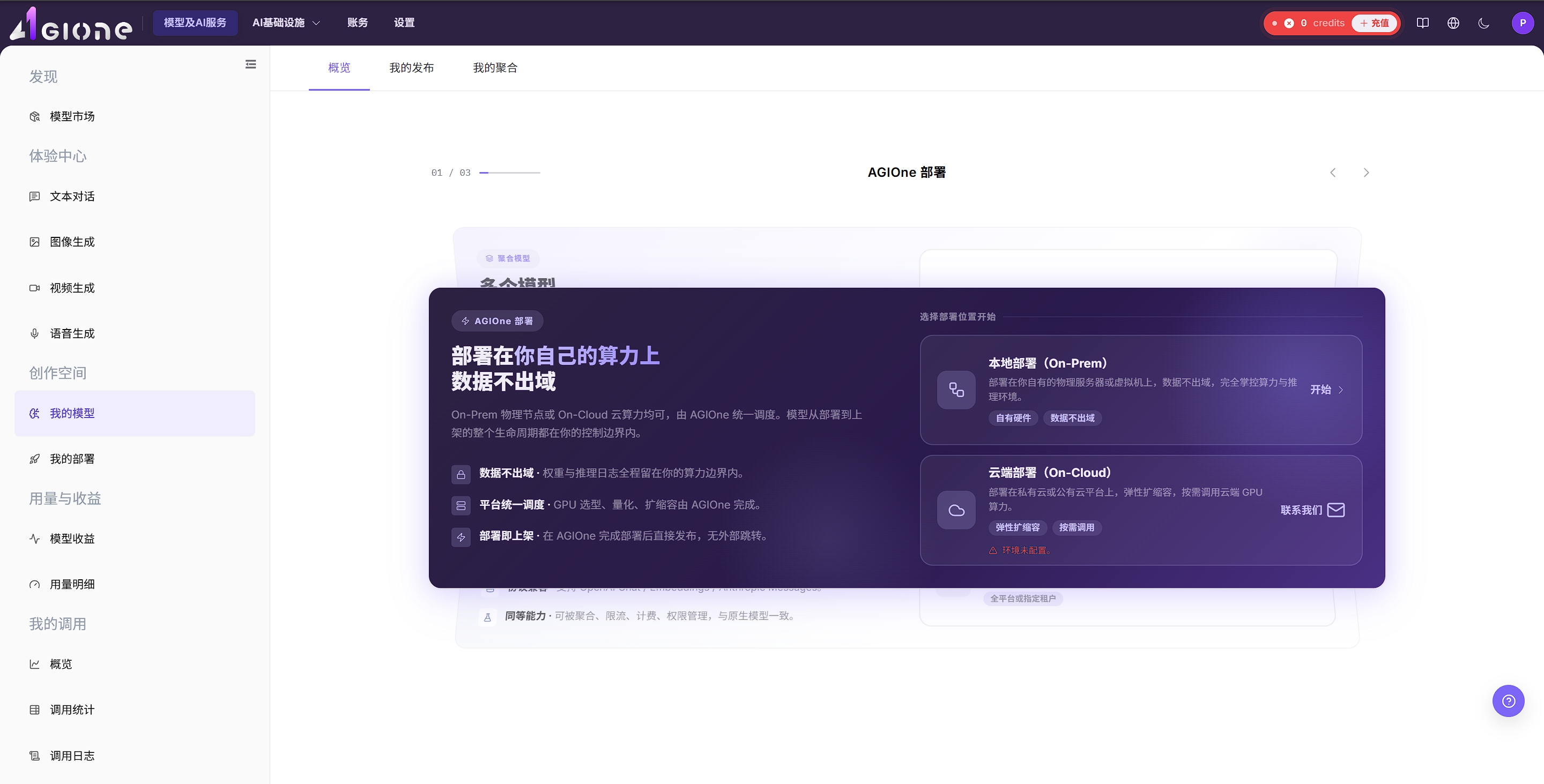1544x784 pixels.
Task: Open 文本对话 in the sidebar
Action: pos(135,197)
